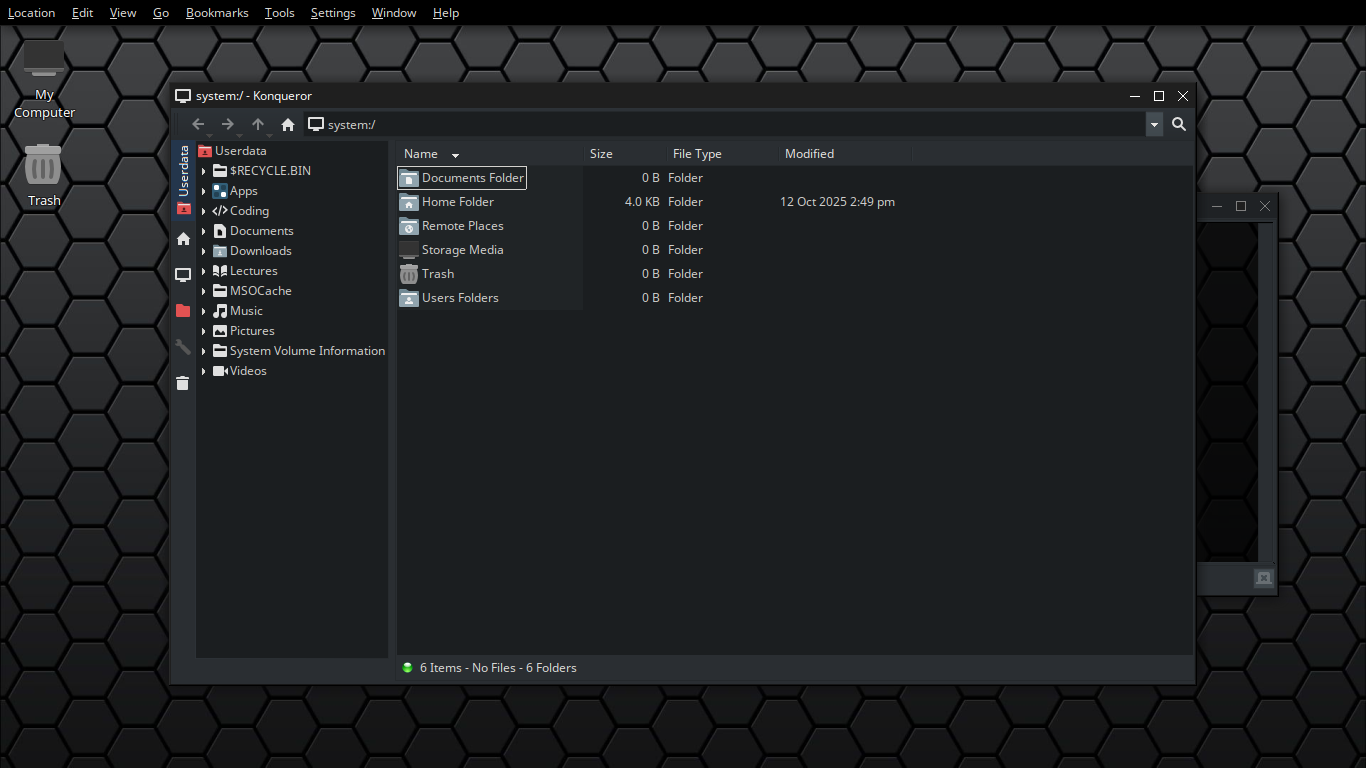
Task: Open the Window menu
Action: point(394,13)
